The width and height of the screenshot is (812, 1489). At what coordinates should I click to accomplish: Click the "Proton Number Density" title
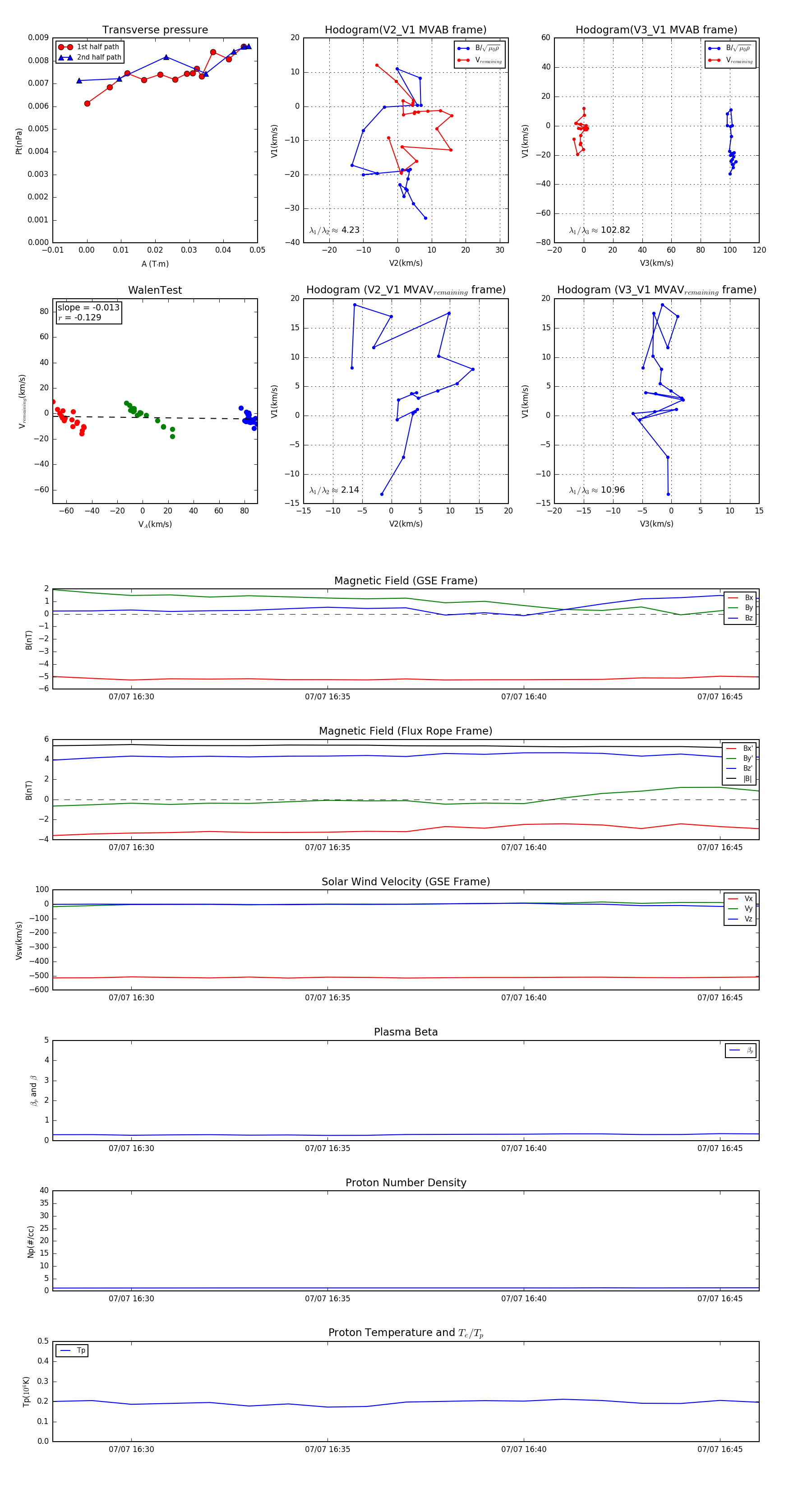406,1183
